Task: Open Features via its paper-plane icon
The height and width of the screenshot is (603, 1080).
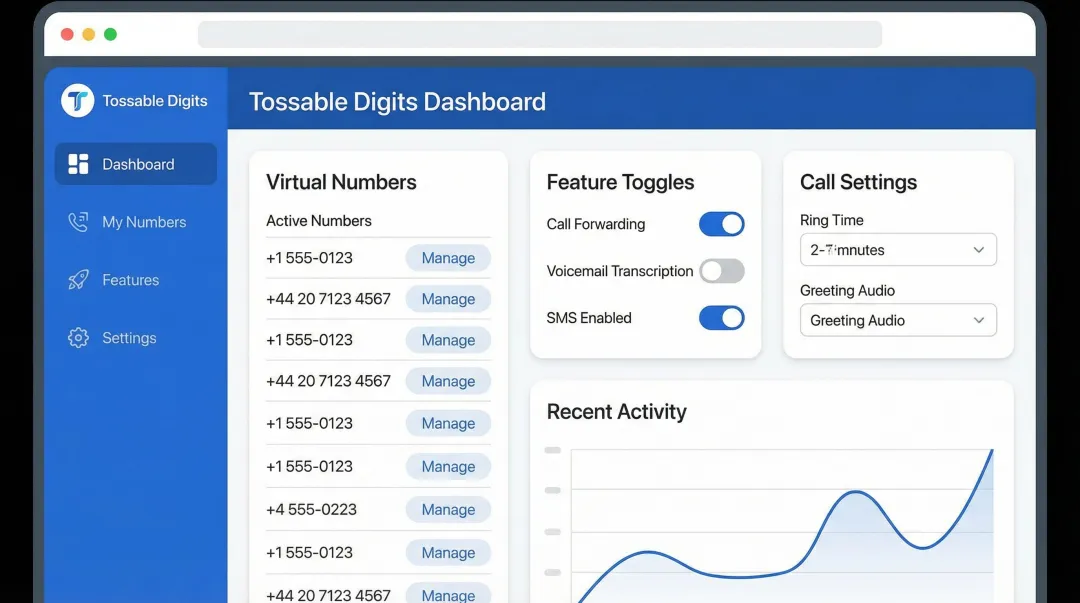Action: click(78, 280)
